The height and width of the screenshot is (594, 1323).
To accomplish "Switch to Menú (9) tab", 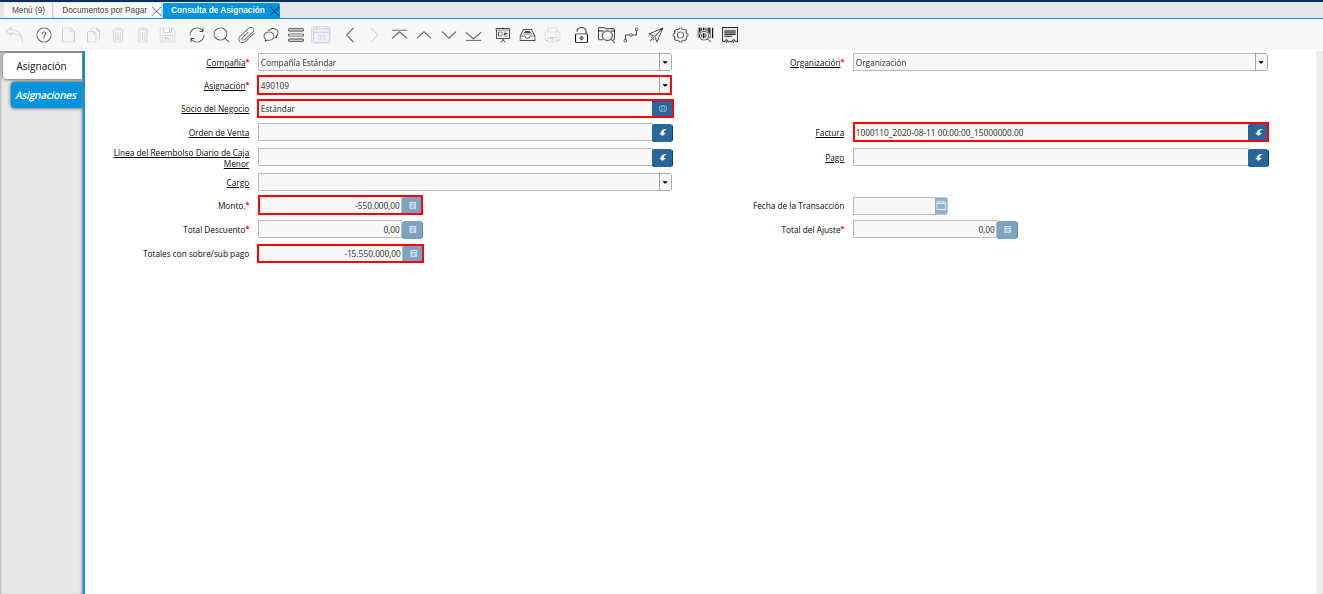I will (x=28, y=10).
